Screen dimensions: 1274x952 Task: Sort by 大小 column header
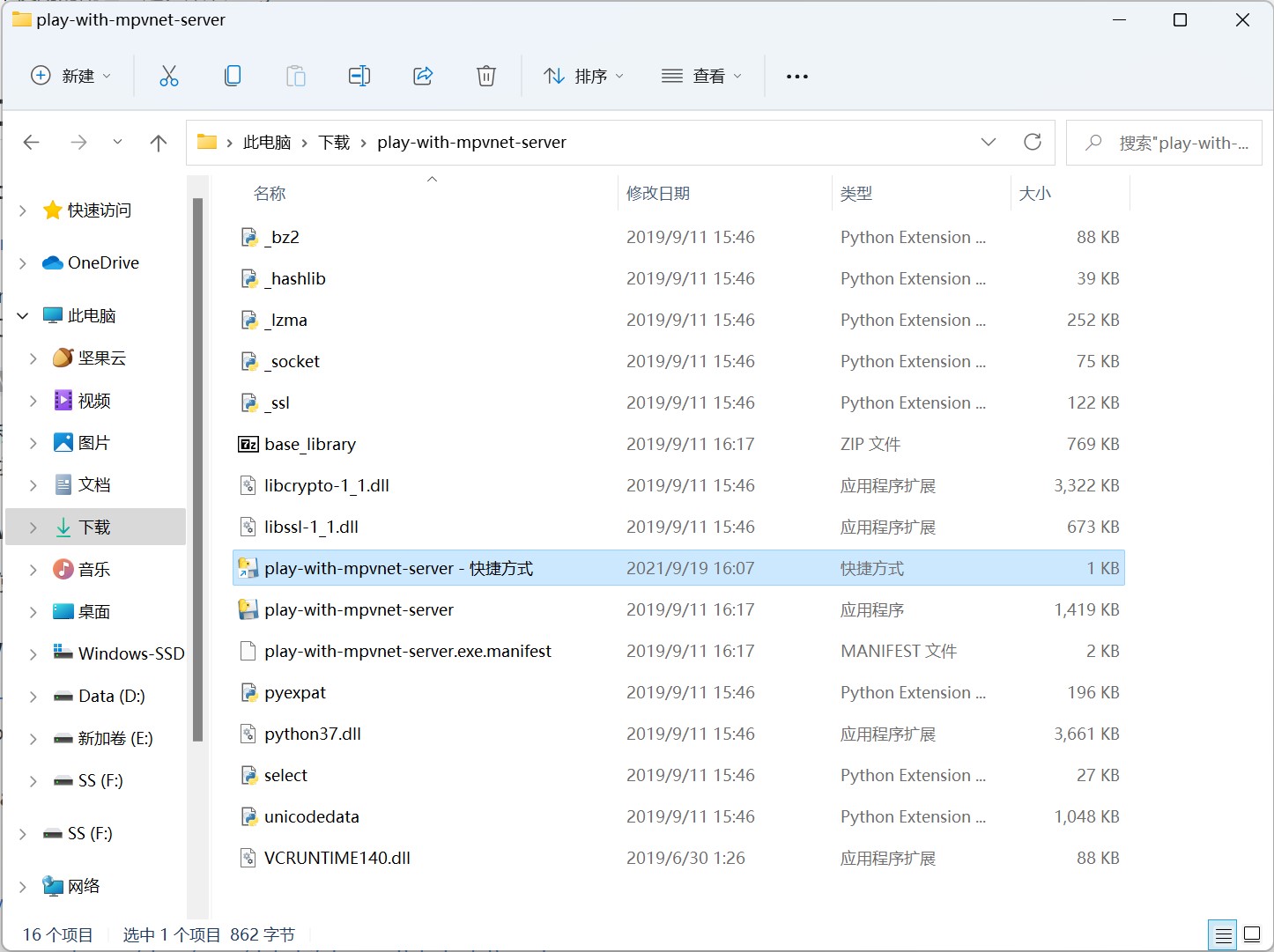(1035, 194)
